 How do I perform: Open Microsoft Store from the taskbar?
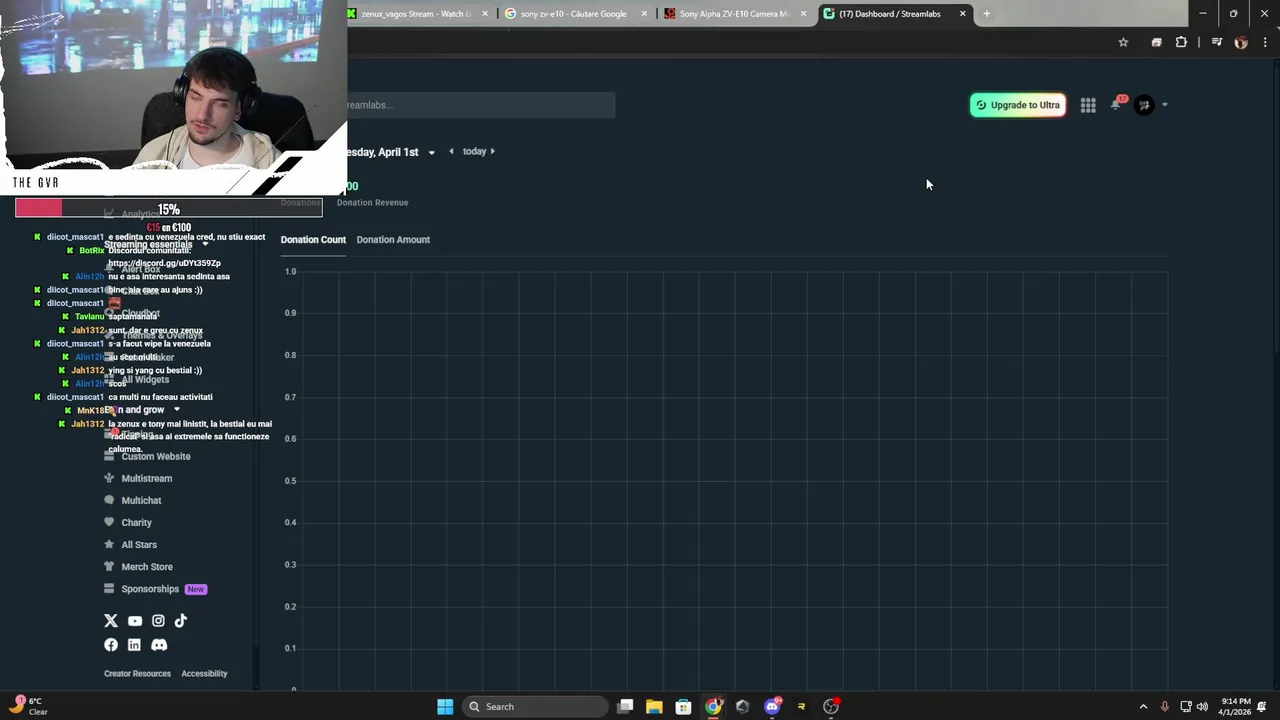pos(683,707)
